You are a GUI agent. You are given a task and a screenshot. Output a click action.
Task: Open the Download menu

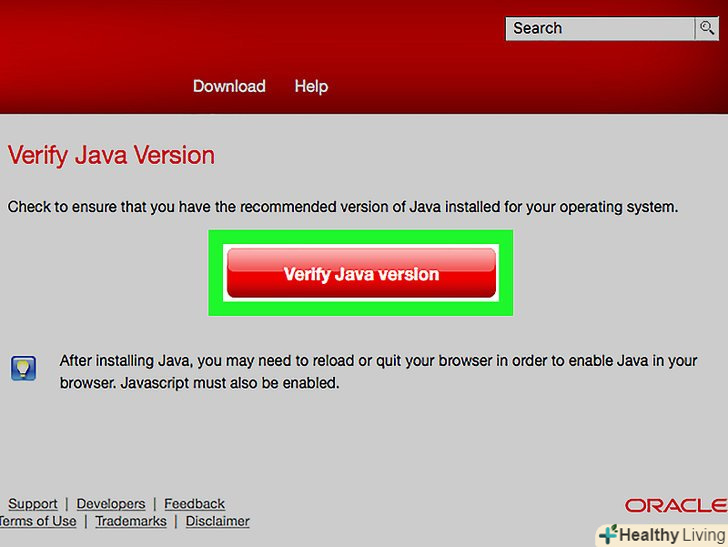click(x=229, y=86)
